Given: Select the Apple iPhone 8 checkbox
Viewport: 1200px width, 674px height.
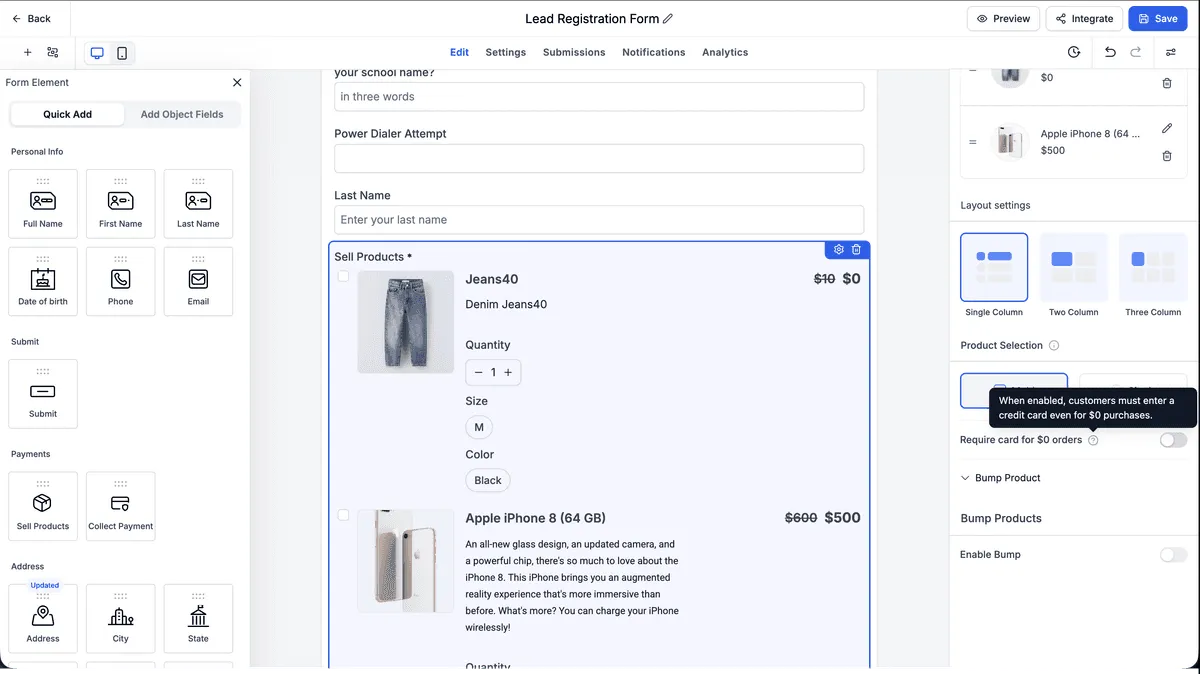Looking at the screenshot, I should coord(343,515).
